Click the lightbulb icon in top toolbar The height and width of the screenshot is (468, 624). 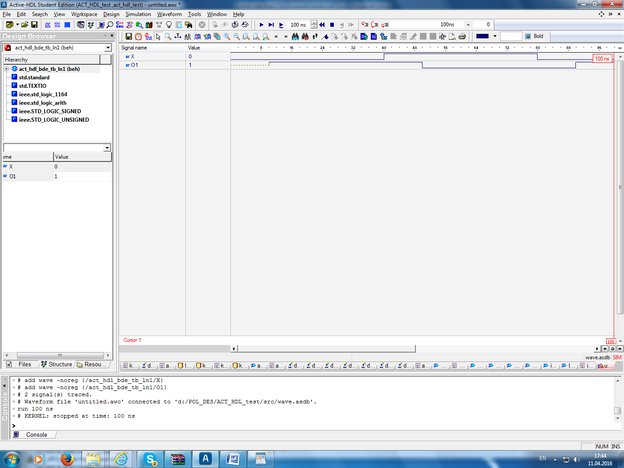pos(169,25)
